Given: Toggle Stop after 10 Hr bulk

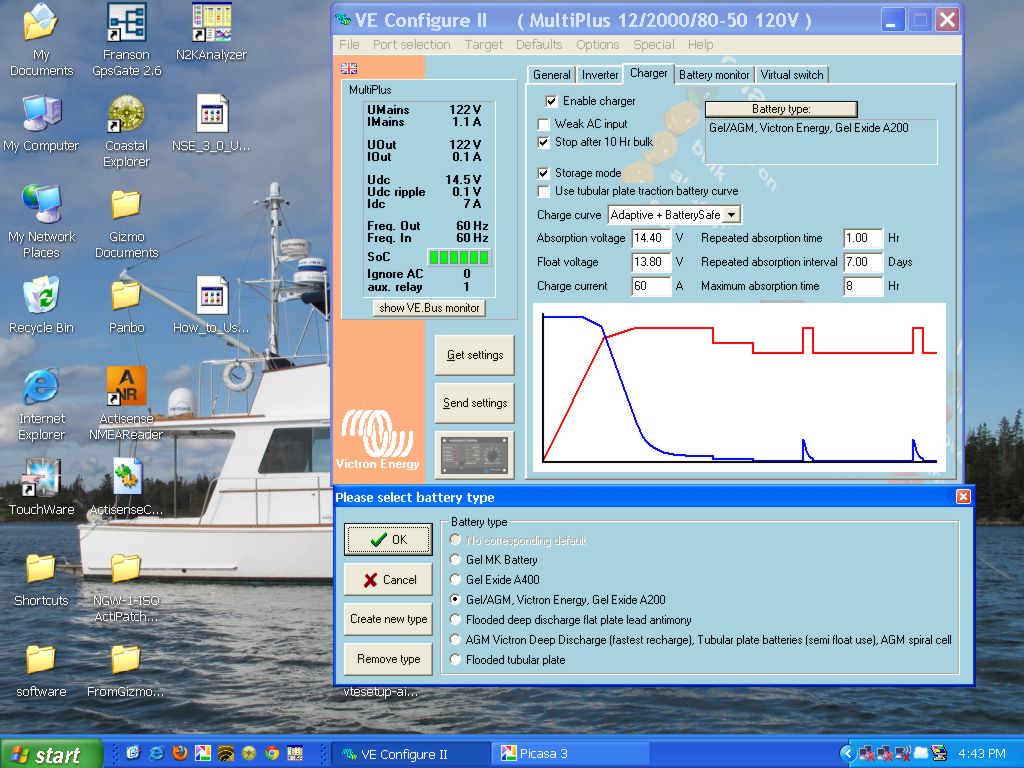Looking at the screenshot, I should [x=543, y=142].
